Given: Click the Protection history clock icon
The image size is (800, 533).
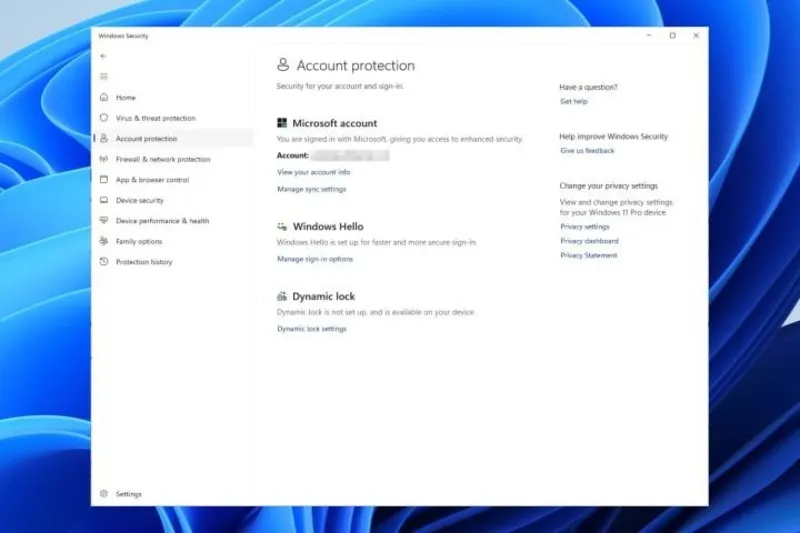Looking at the screenshot, I should (x=104, y=261).
